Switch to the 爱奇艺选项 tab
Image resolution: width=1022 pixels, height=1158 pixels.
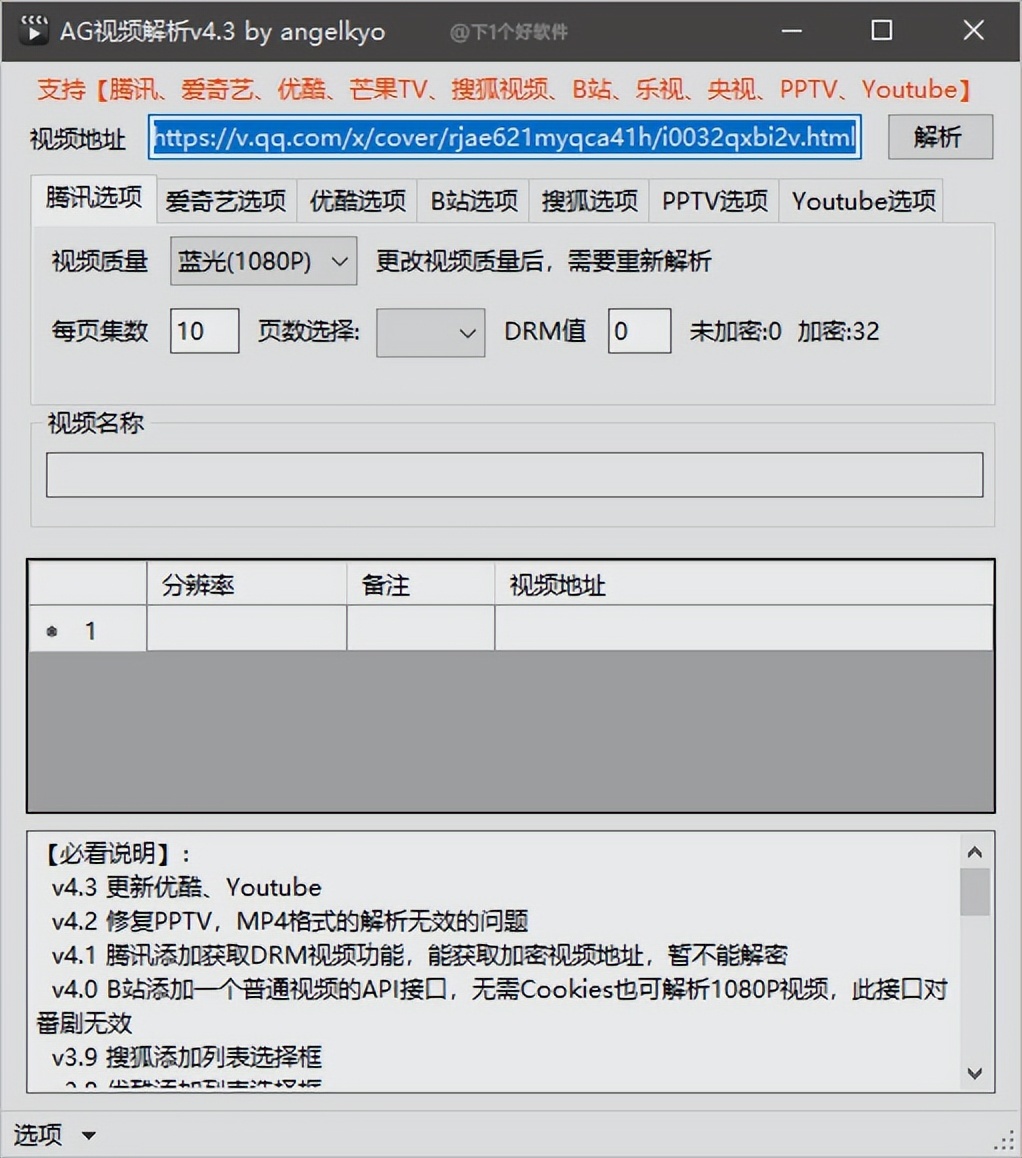(225, 200)
